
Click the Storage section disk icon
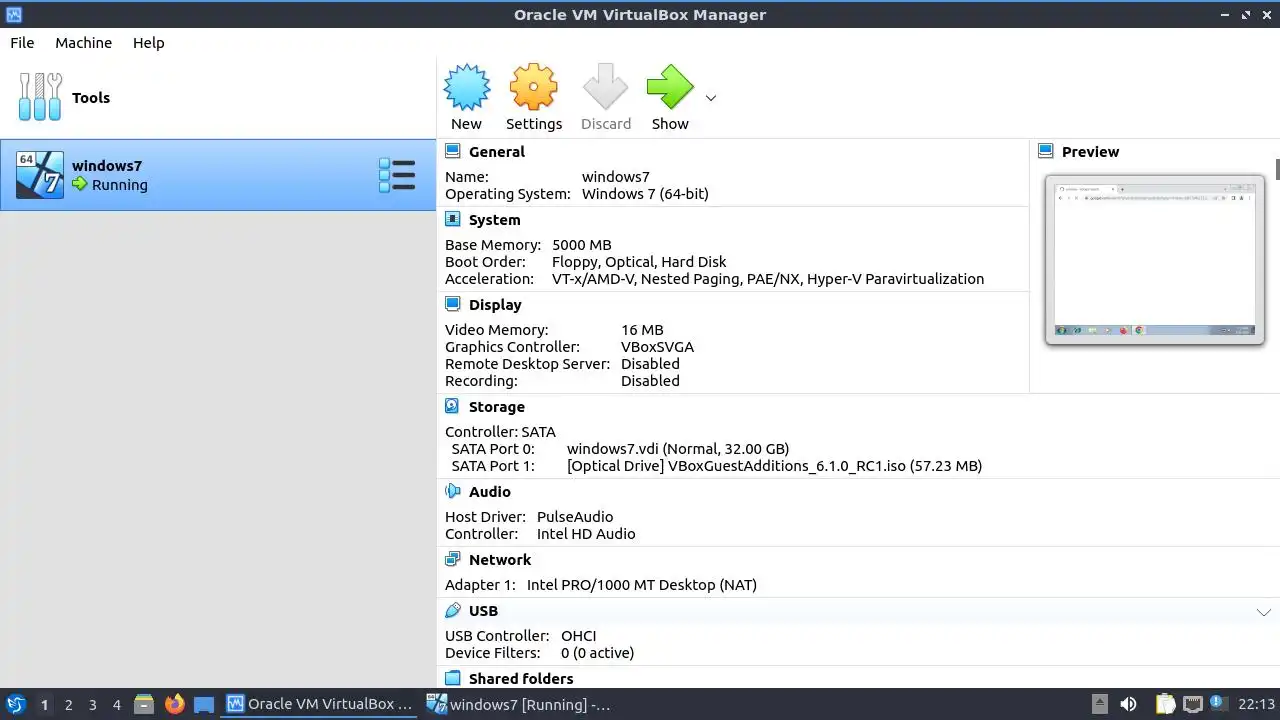(453, 406)
